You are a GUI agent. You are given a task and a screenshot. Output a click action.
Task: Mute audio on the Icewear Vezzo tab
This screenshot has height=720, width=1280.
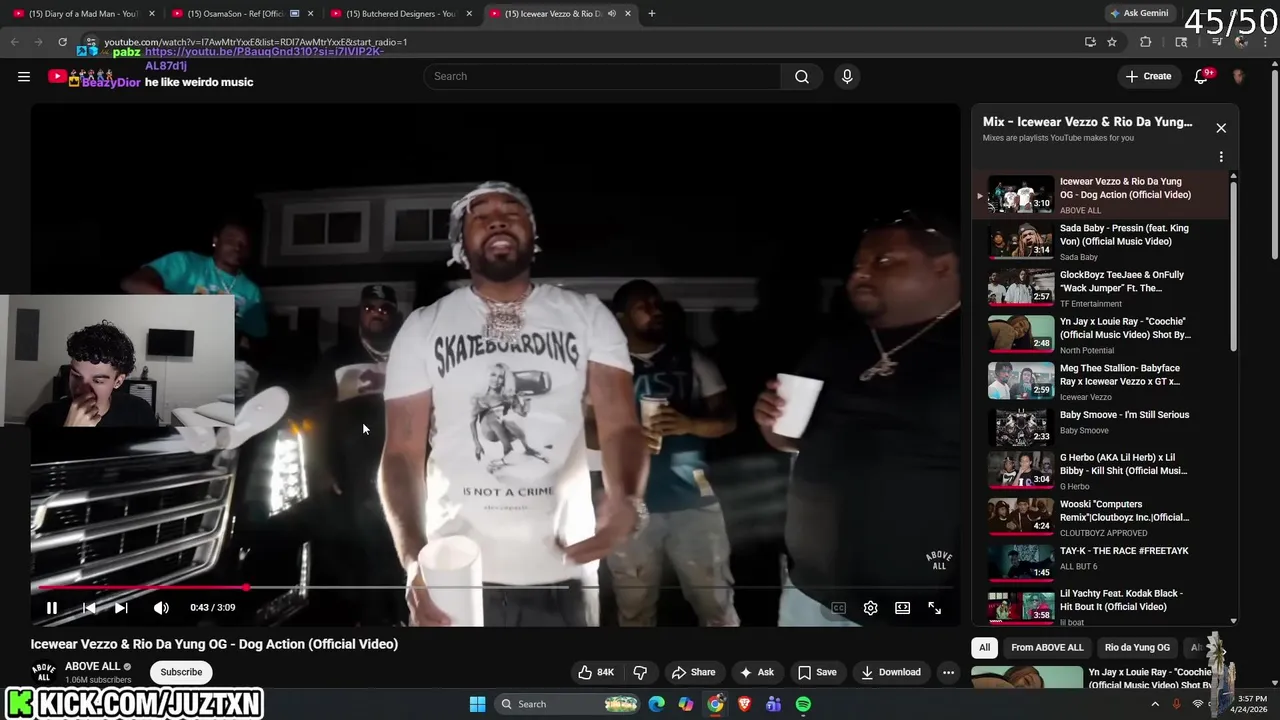(x=611, y=14)
